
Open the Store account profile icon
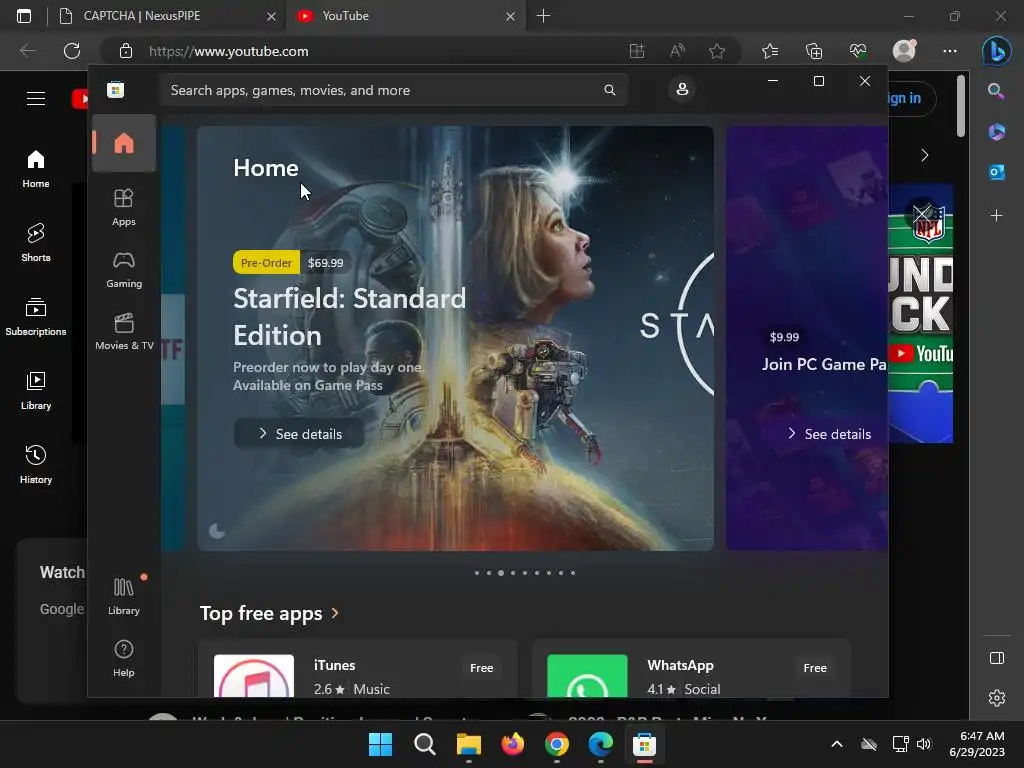click(682, 89)
